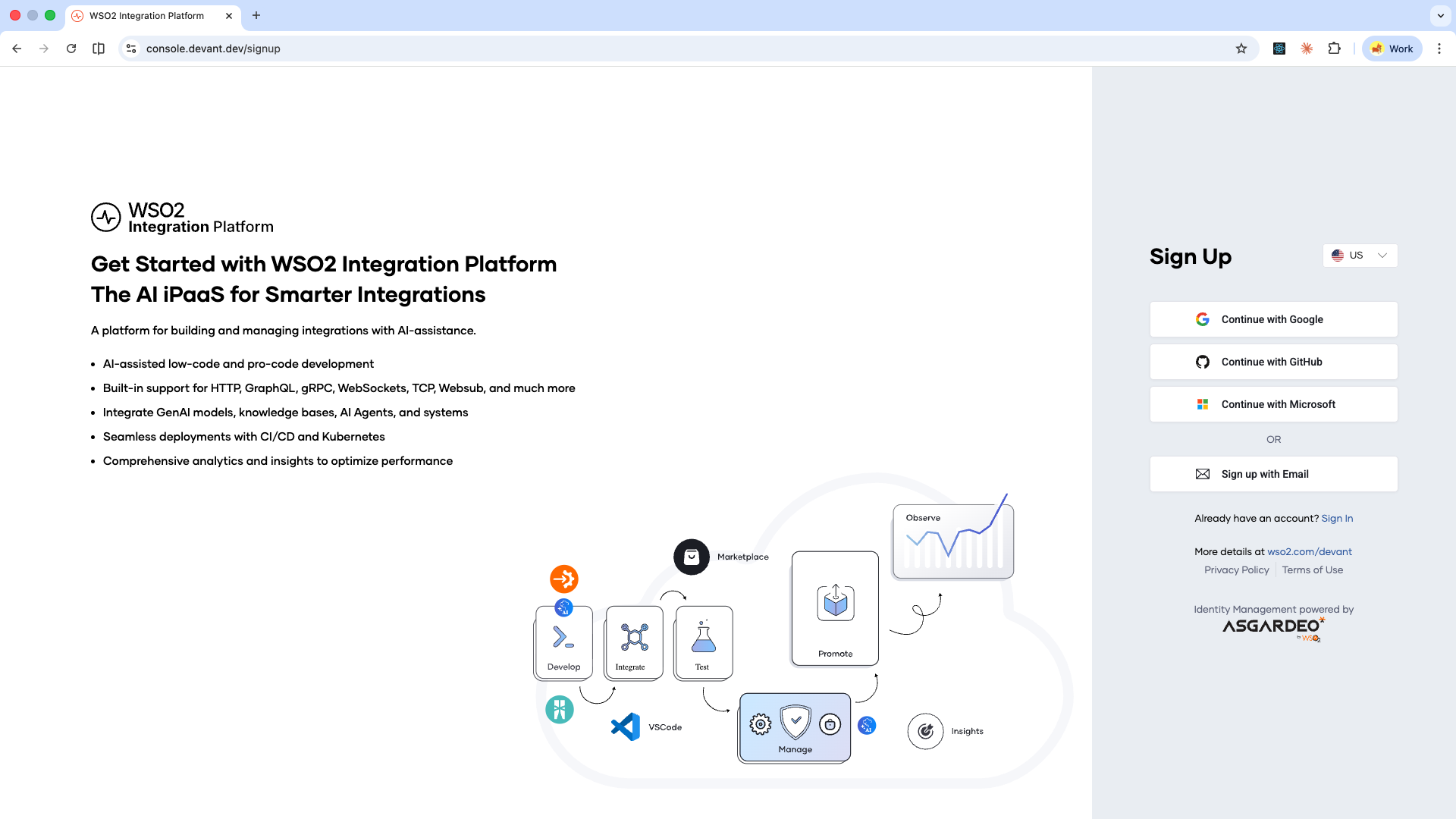
Task: Click the Insights target icon
Action: coord(925,731)
